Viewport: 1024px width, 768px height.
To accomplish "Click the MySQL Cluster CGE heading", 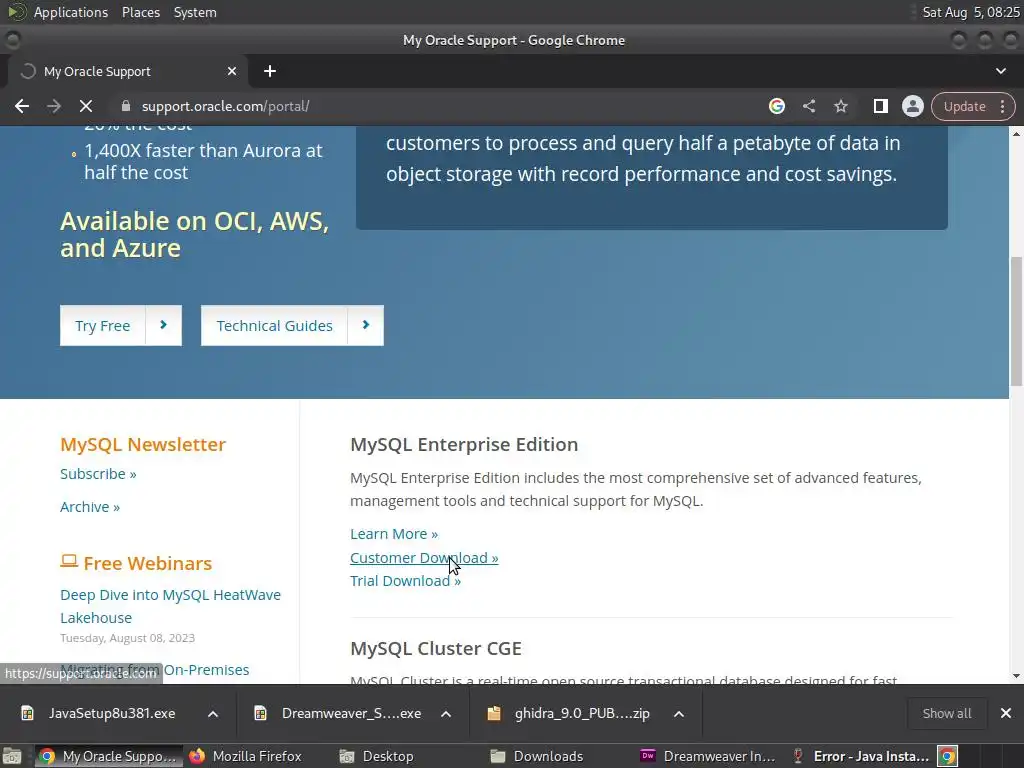I will tap(436, 648).
